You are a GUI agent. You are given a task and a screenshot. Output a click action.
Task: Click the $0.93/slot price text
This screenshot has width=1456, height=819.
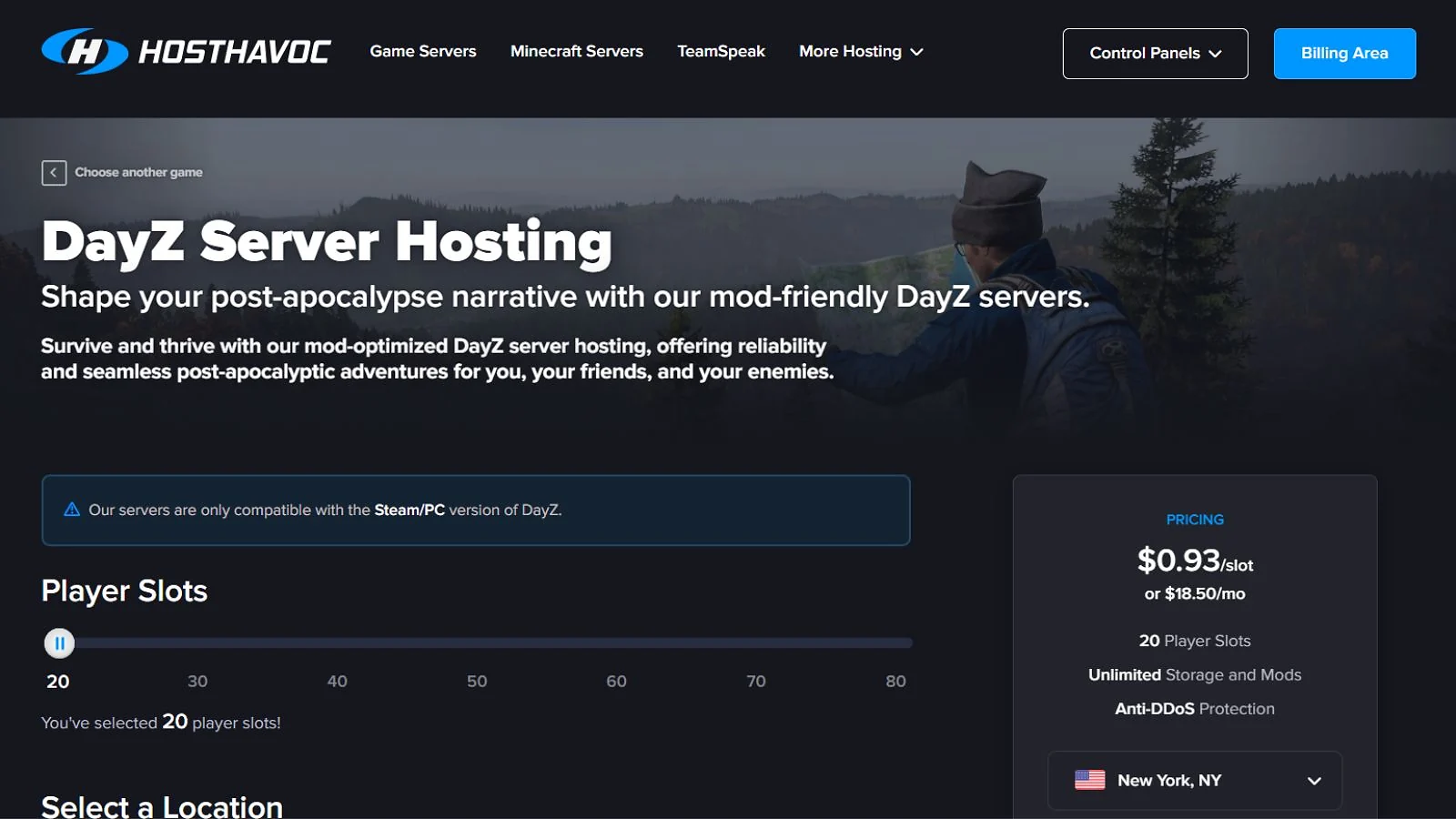1195,561
